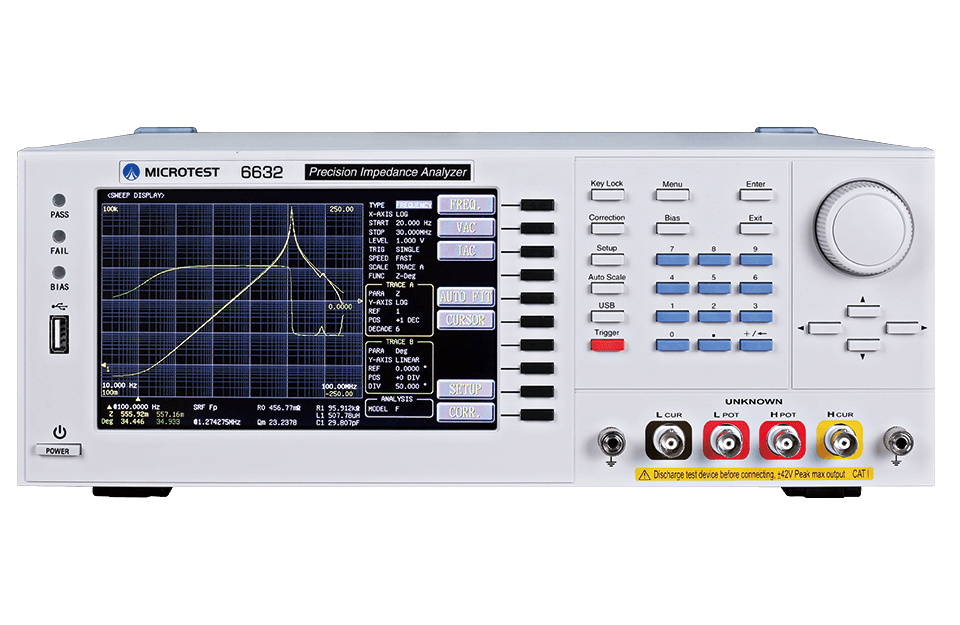This screenshot has width=960, height=625.
Task: Tap the VAC softkey on screen
Action: [x=466, y=228]
